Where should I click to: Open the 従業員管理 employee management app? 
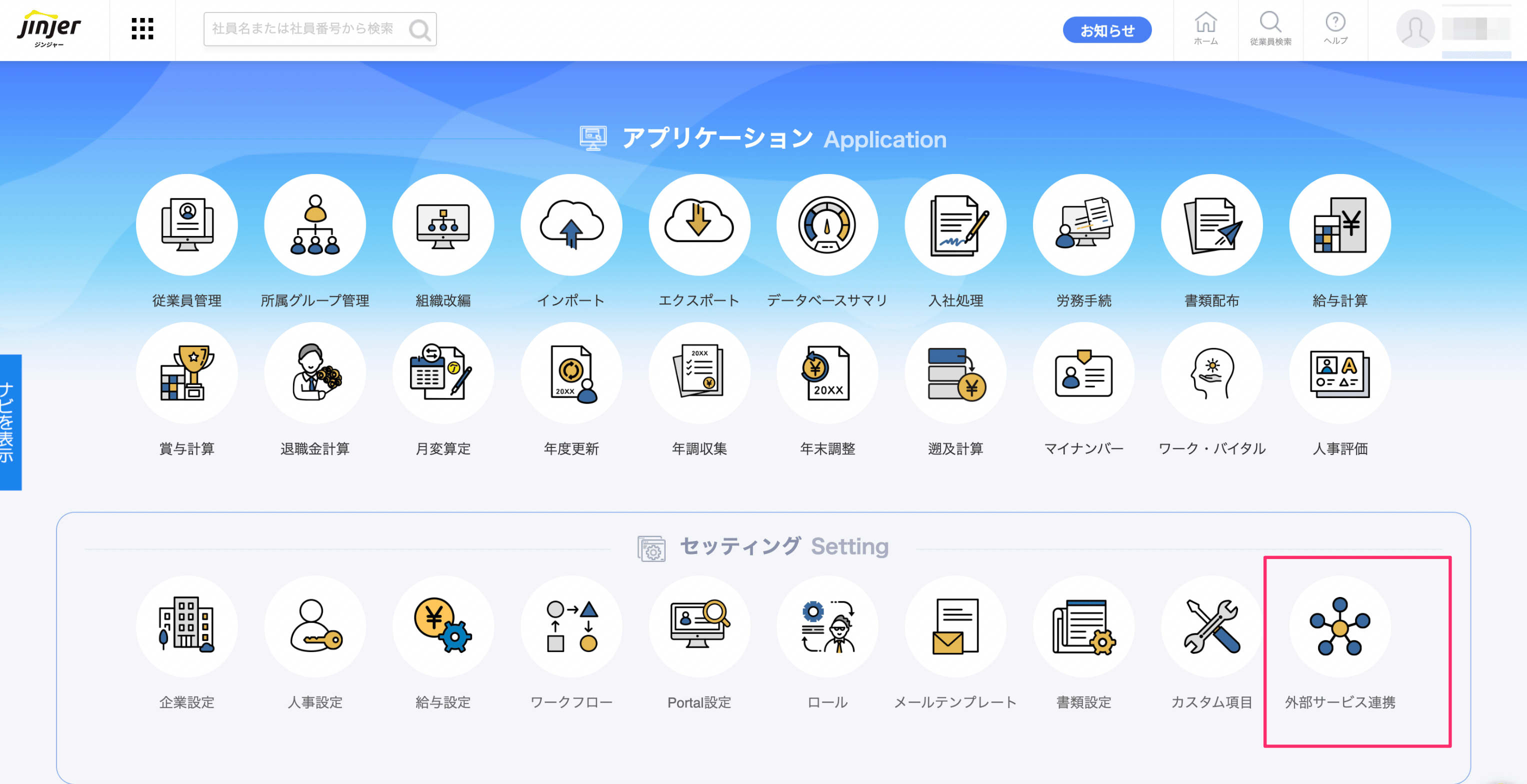(186, 224)
